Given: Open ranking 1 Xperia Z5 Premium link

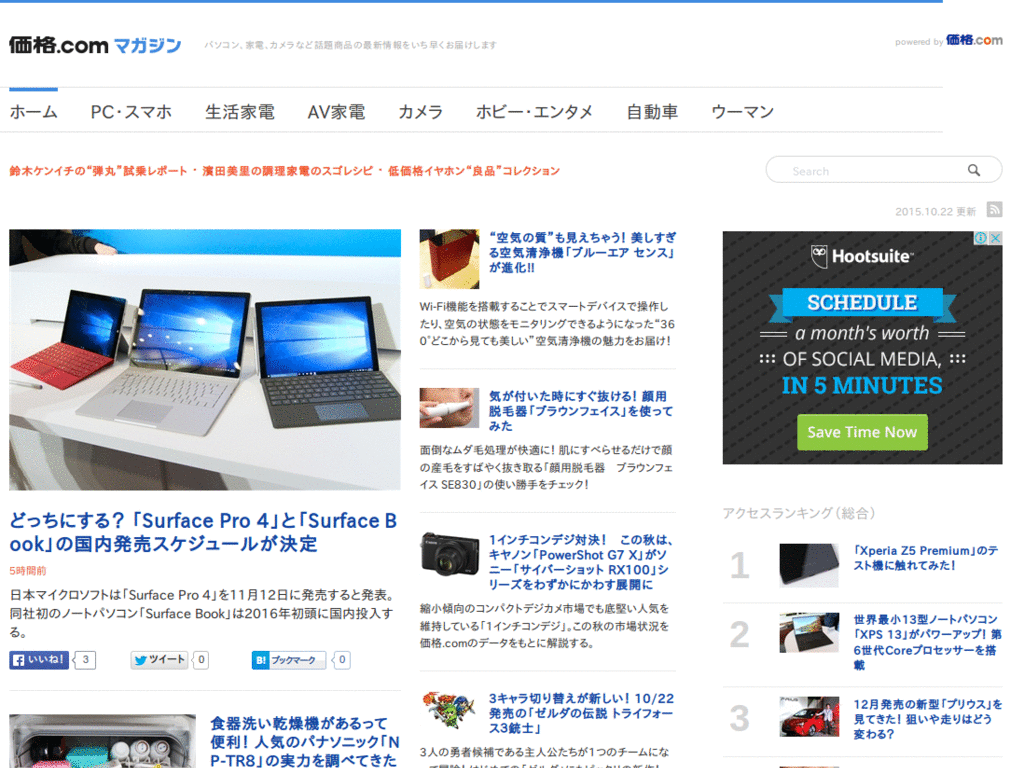Looking at the screenshot, I should tap(926, 558).
